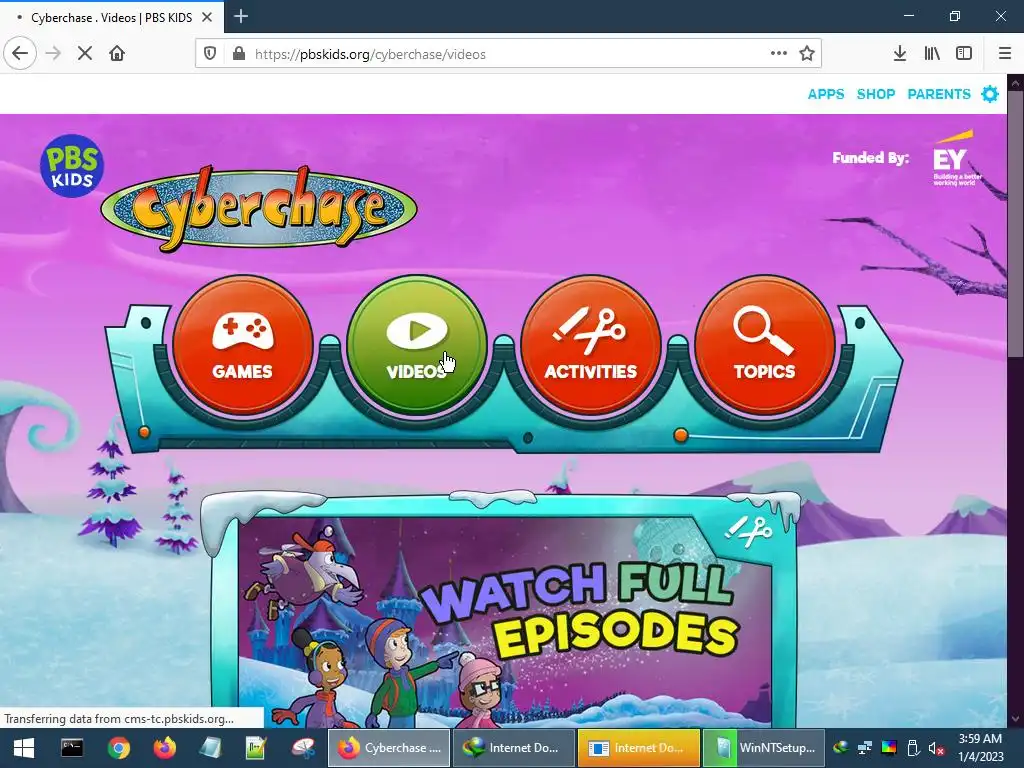
Task: Click the muted volume tray icon
Action: coord(936,748)
